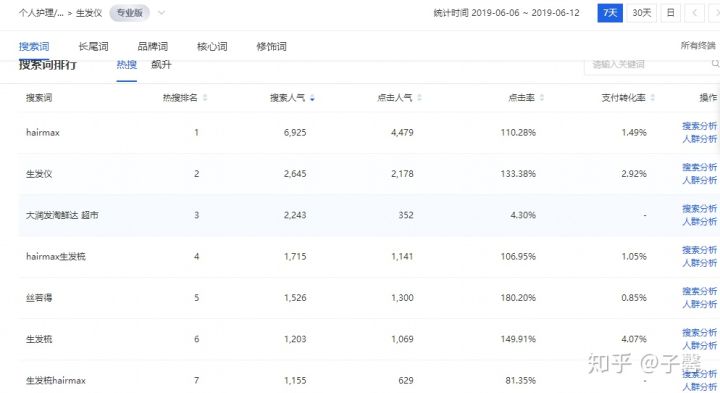Sort by 热搜排名 column arrows

[x=205, y=98]
